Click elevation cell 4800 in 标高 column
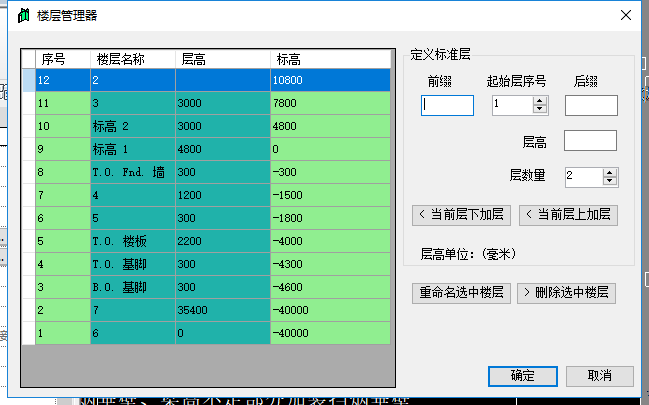 pyautogui.click(x=330, y=126)
